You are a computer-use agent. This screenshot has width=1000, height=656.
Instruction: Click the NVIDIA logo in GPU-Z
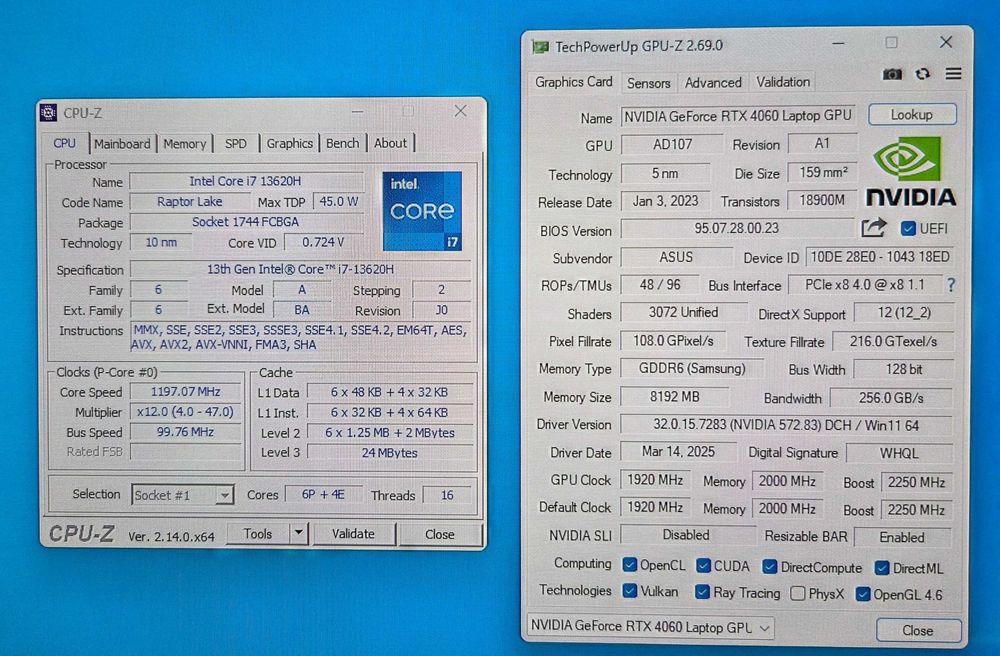[x=910, y=171]
